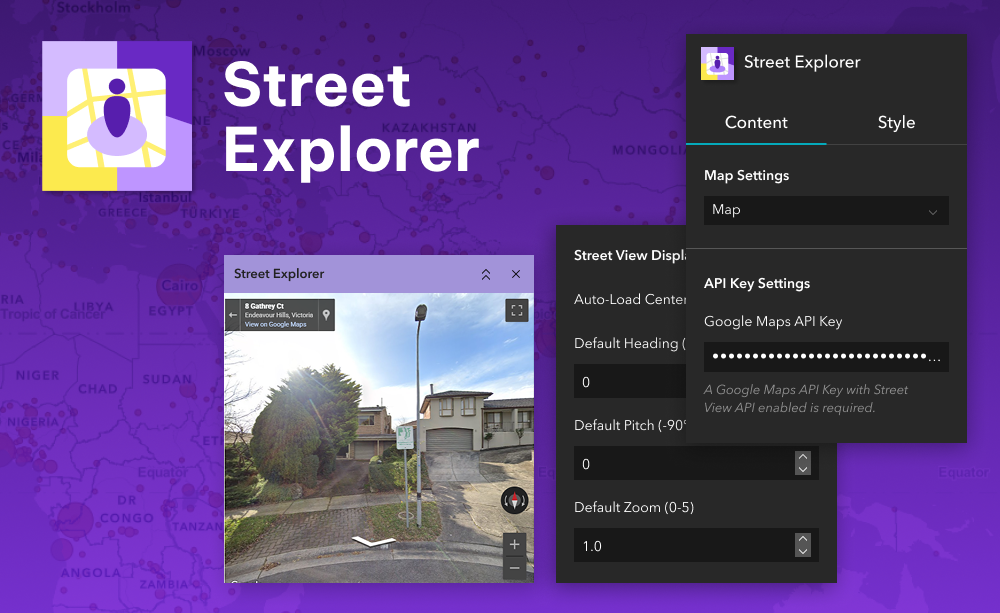This screenshot has height=613, width=1000.
Task: Zoom in on the street view
Action: tap(514, 545)
